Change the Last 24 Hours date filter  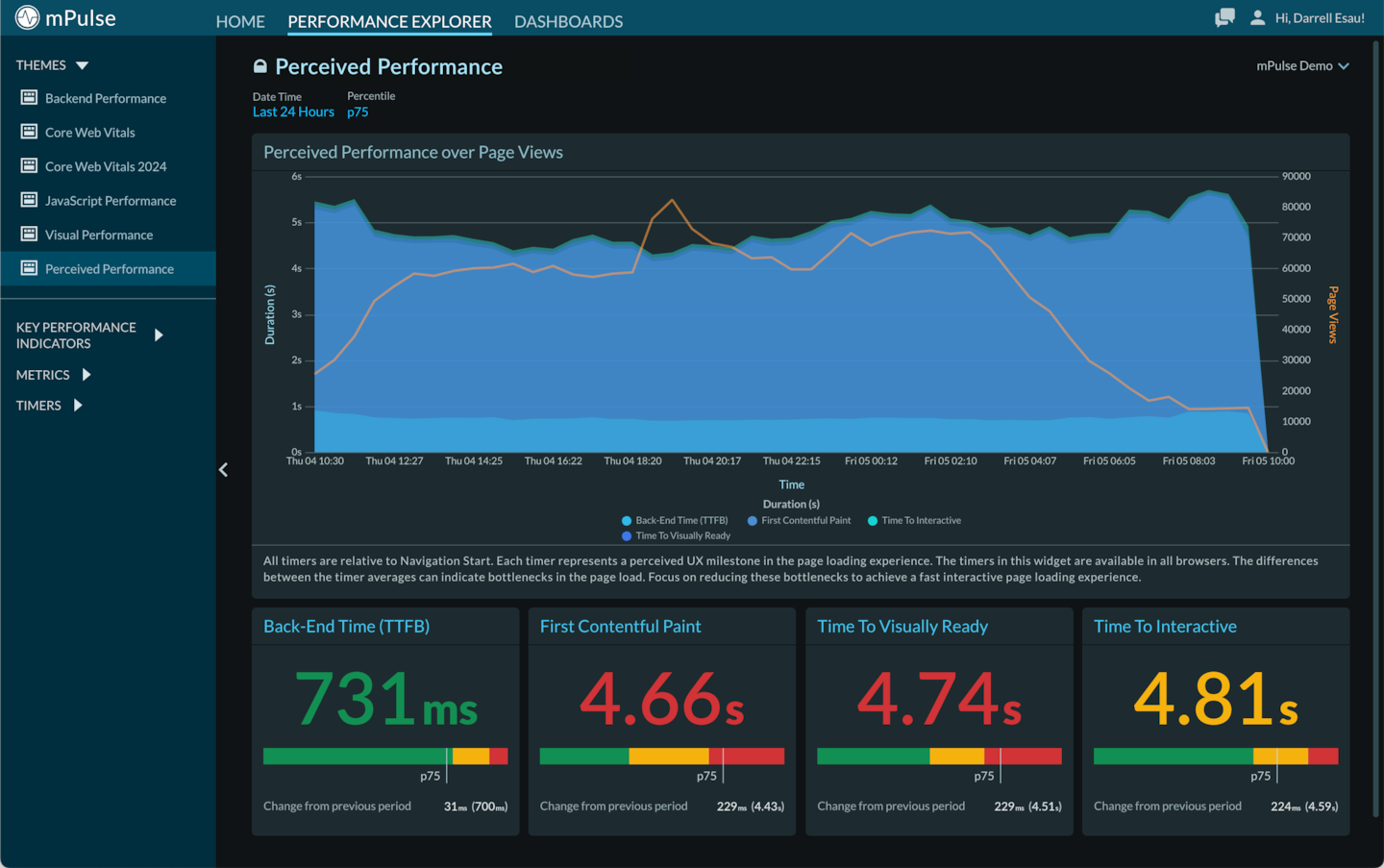point(293,112)
